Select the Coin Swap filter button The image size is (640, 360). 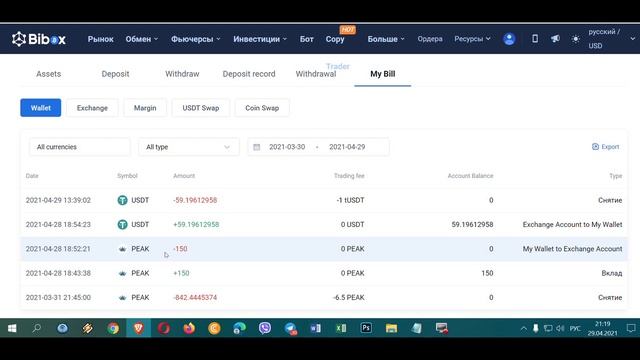[262, 108]
